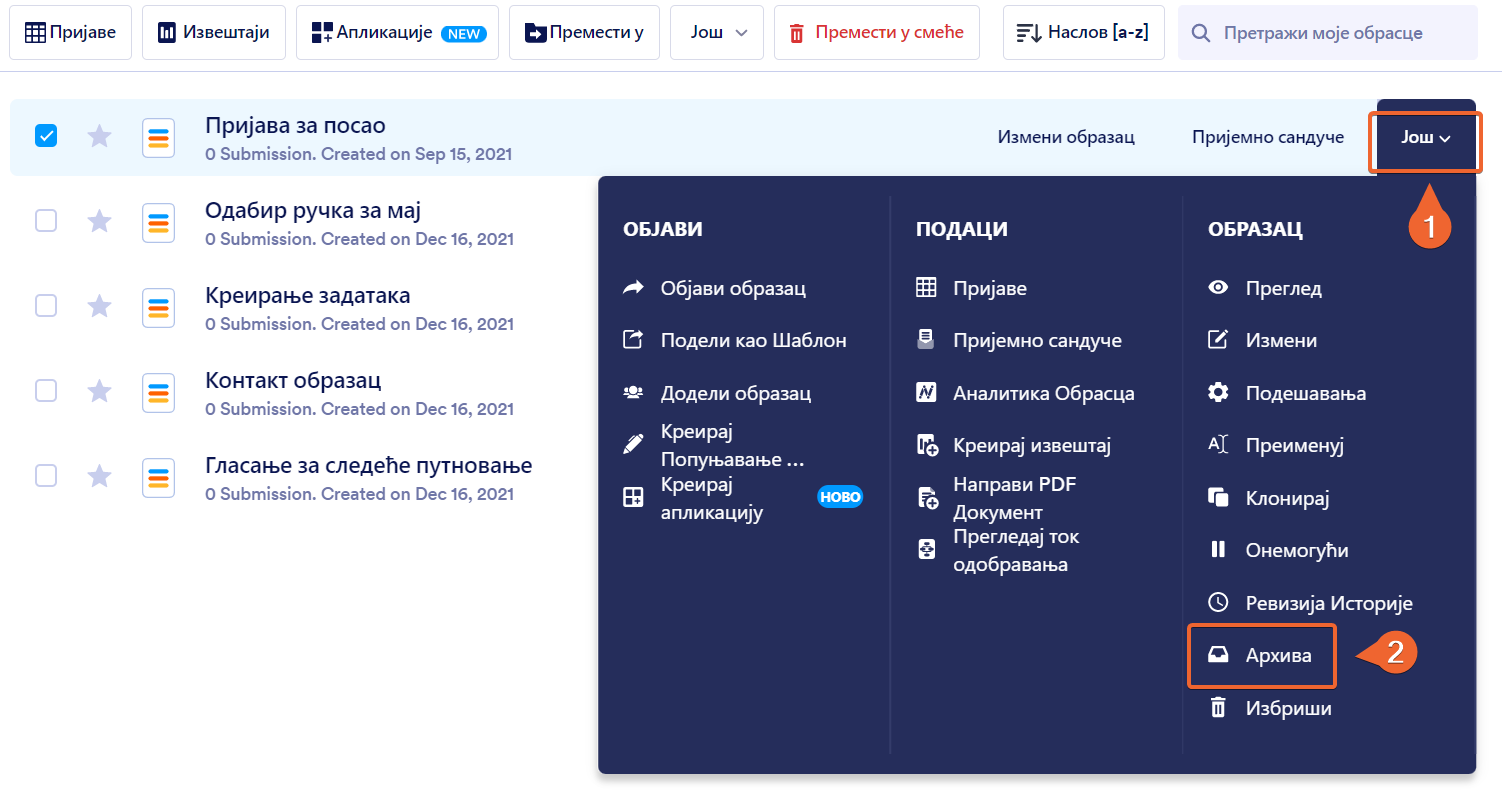Click Премести у смеће button
The height and width of the screenshot is (799, 1502).
(x=876, y=32)
